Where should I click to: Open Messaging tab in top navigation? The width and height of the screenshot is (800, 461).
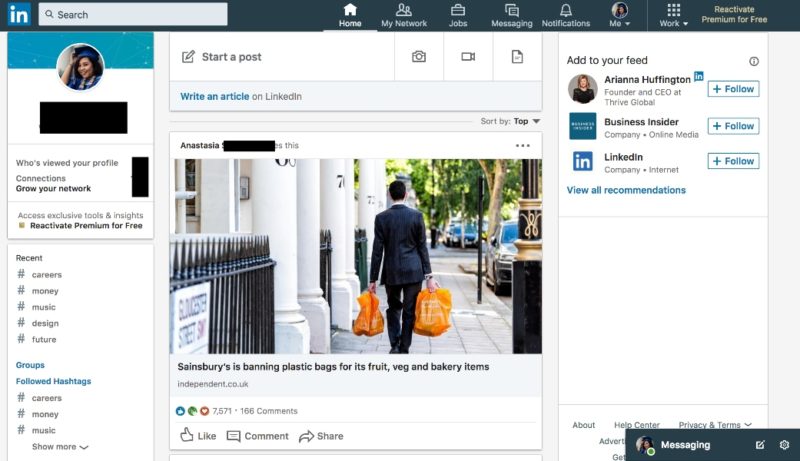point(512,15)
